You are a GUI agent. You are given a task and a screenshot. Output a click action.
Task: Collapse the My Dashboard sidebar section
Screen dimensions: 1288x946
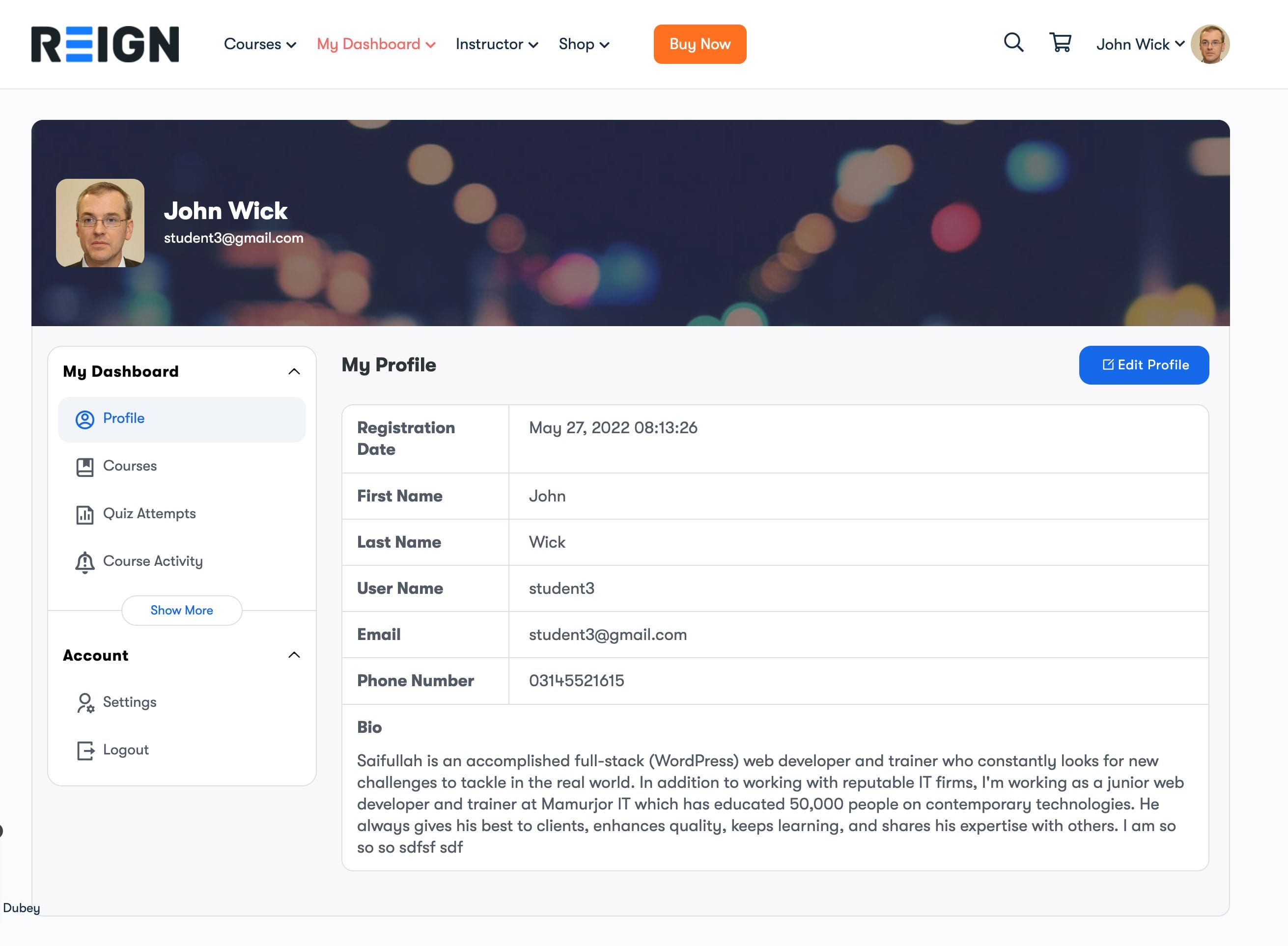294,372
